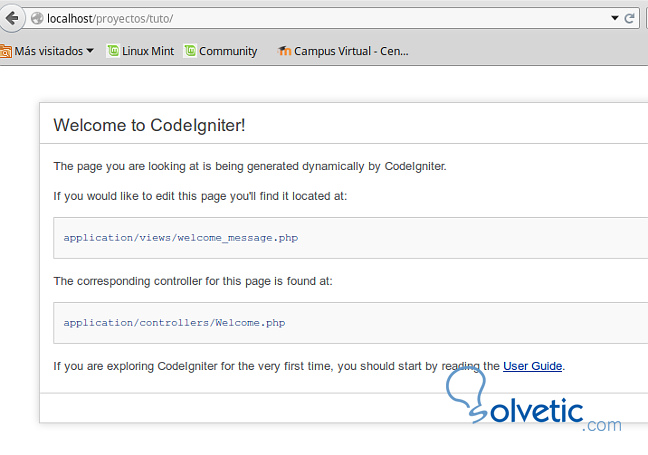Screen dimensions: 648x455
Task: Open the Campus Virtual bookmark
Action: pos(343,51)
